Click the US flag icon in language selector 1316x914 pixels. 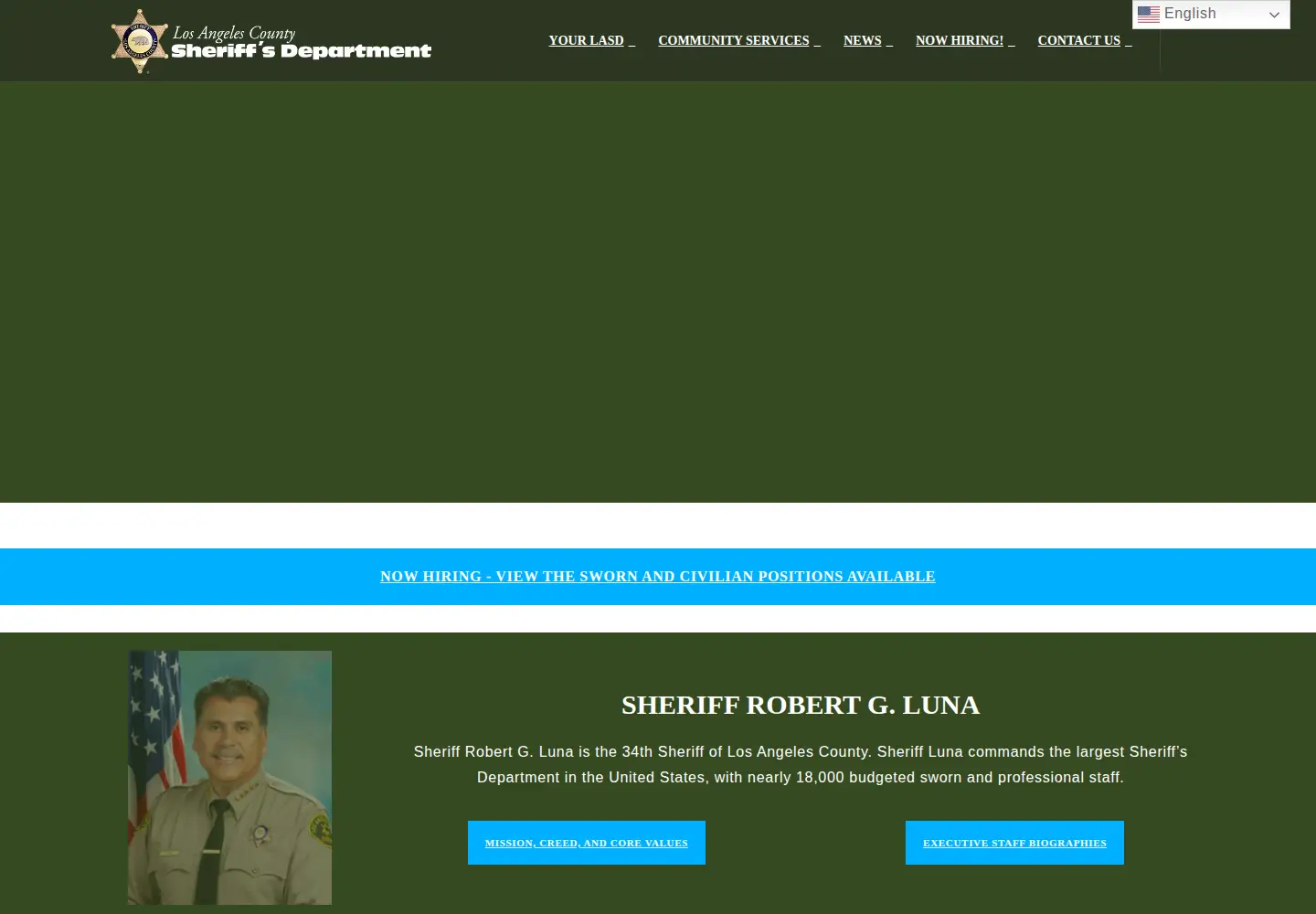pyautogui.click(x=1149, y=14)
